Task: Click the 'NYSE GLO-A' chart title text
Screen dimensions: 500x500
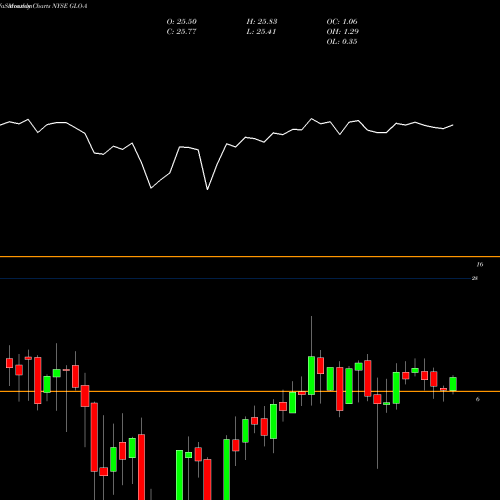Action: coord(70,6)
